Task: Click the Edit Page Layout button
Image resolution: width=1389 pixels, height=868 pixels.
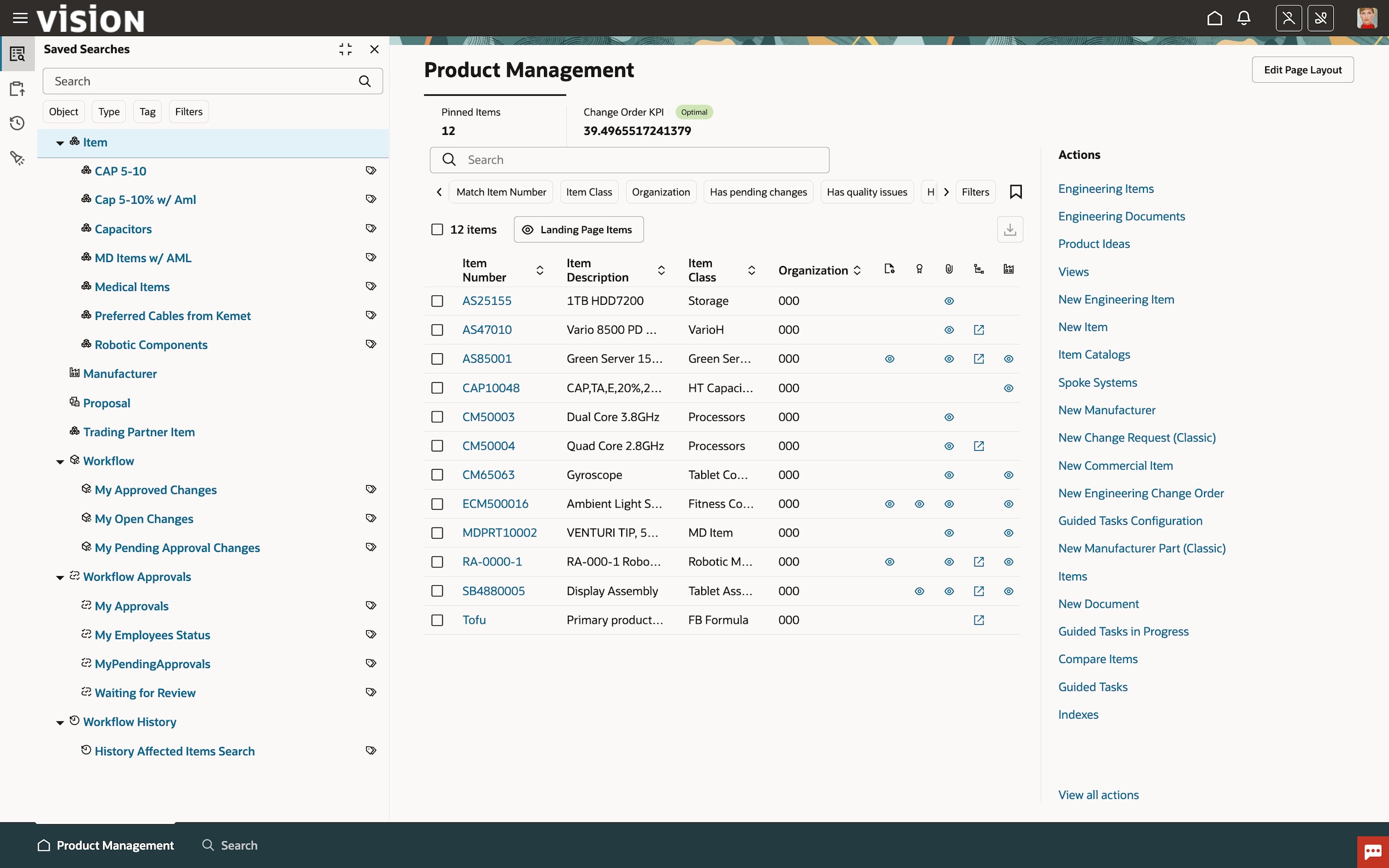Action: pyautogui.click(x=1302, y=69)
